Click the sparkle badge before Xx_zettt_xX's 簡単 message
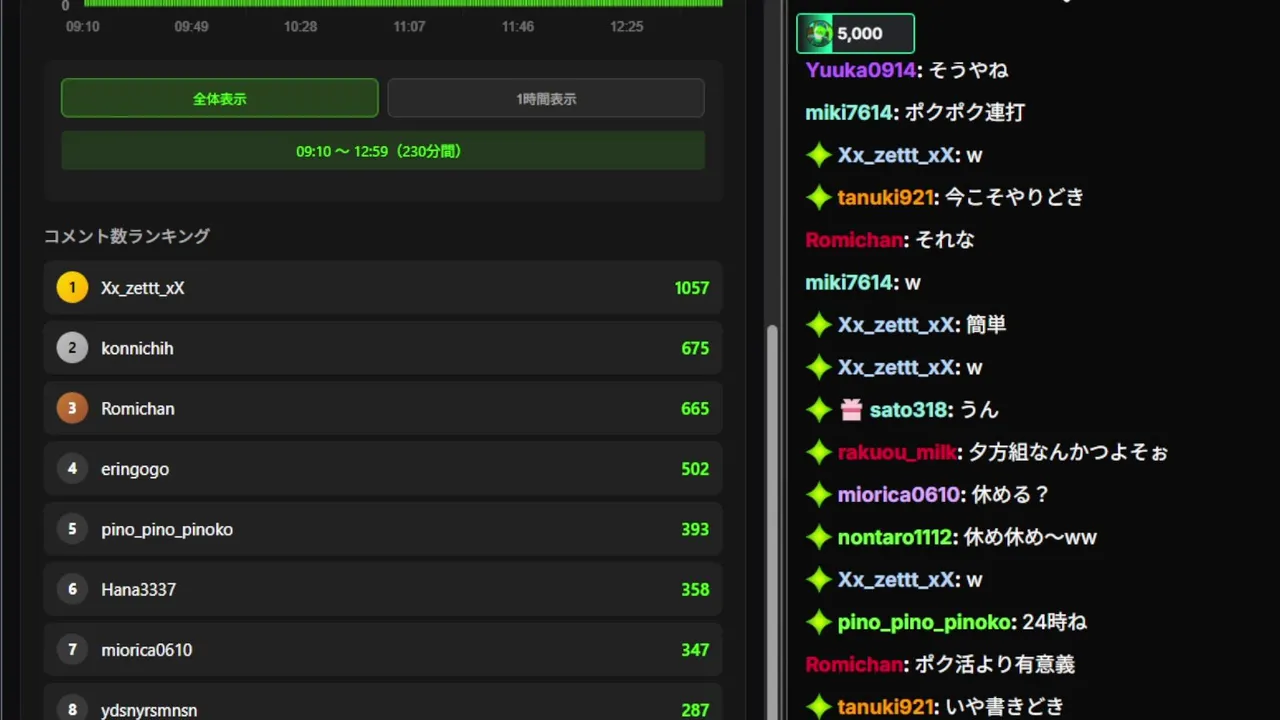 coord(819,325)
